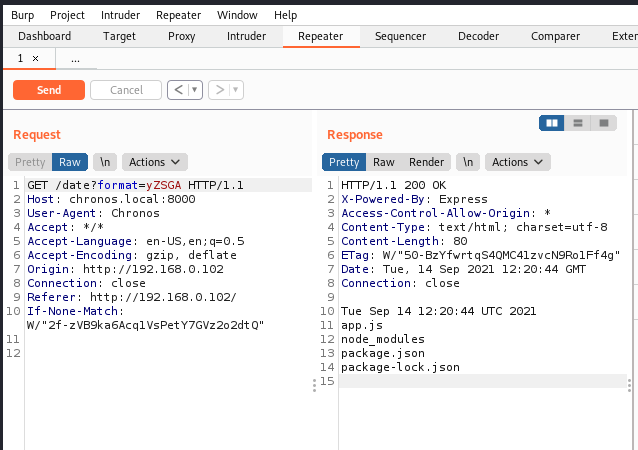This screenshot has height=450, width=638.
Task: Select combined single-pane layout icon
Action: [604, 123]
